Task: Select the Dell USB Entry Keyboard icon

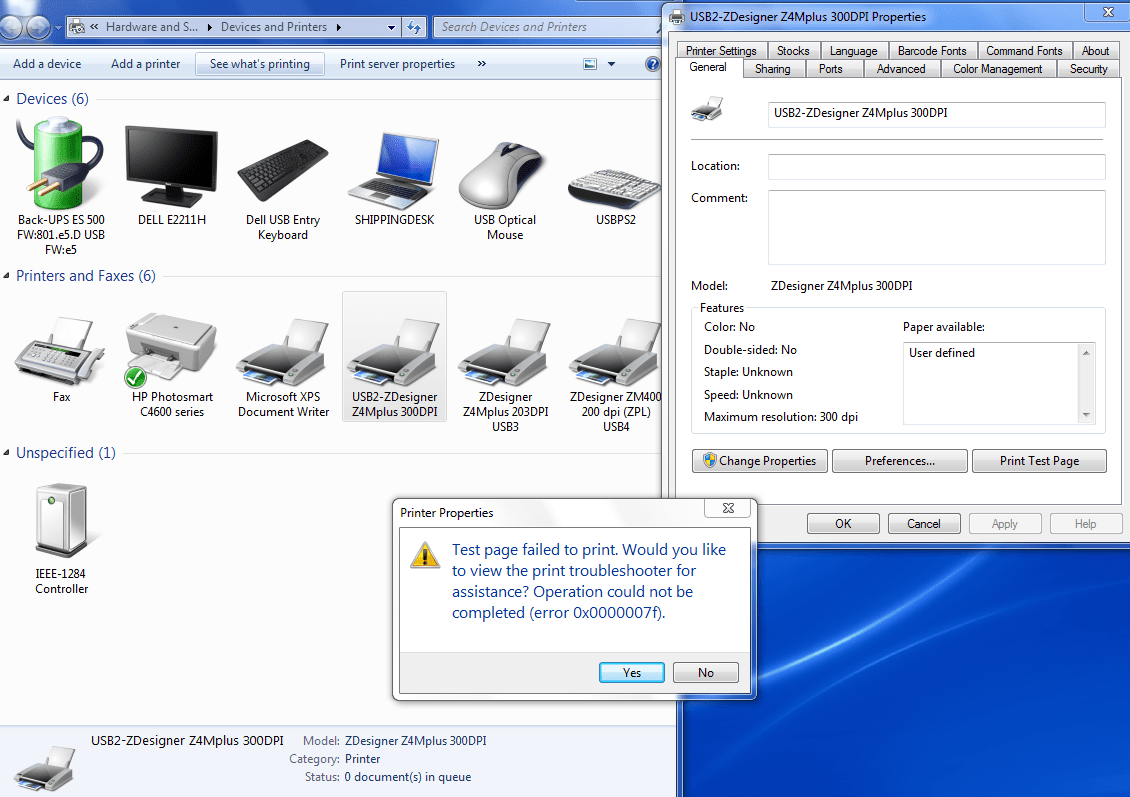Action: [x=282, y=170]
